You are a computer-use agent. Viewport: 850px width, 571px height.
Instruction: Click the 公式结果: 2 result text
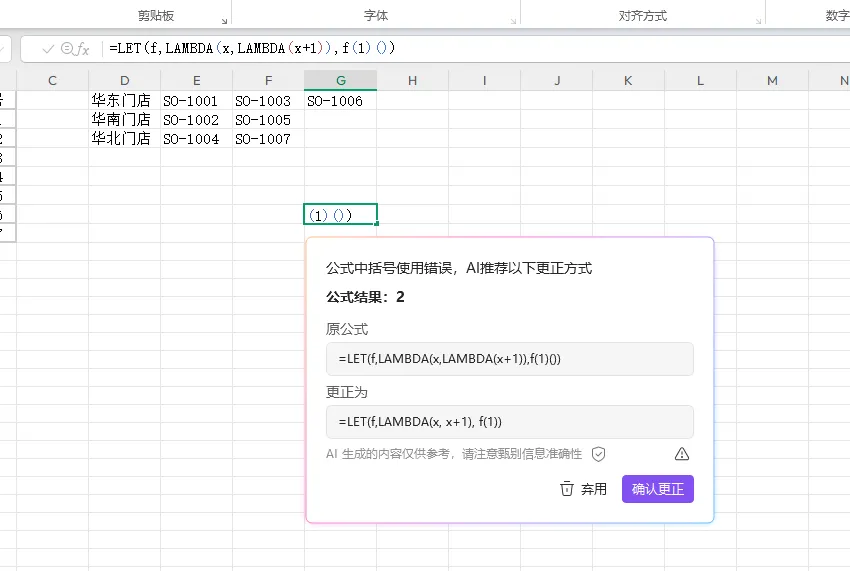(x=365, y=297)
